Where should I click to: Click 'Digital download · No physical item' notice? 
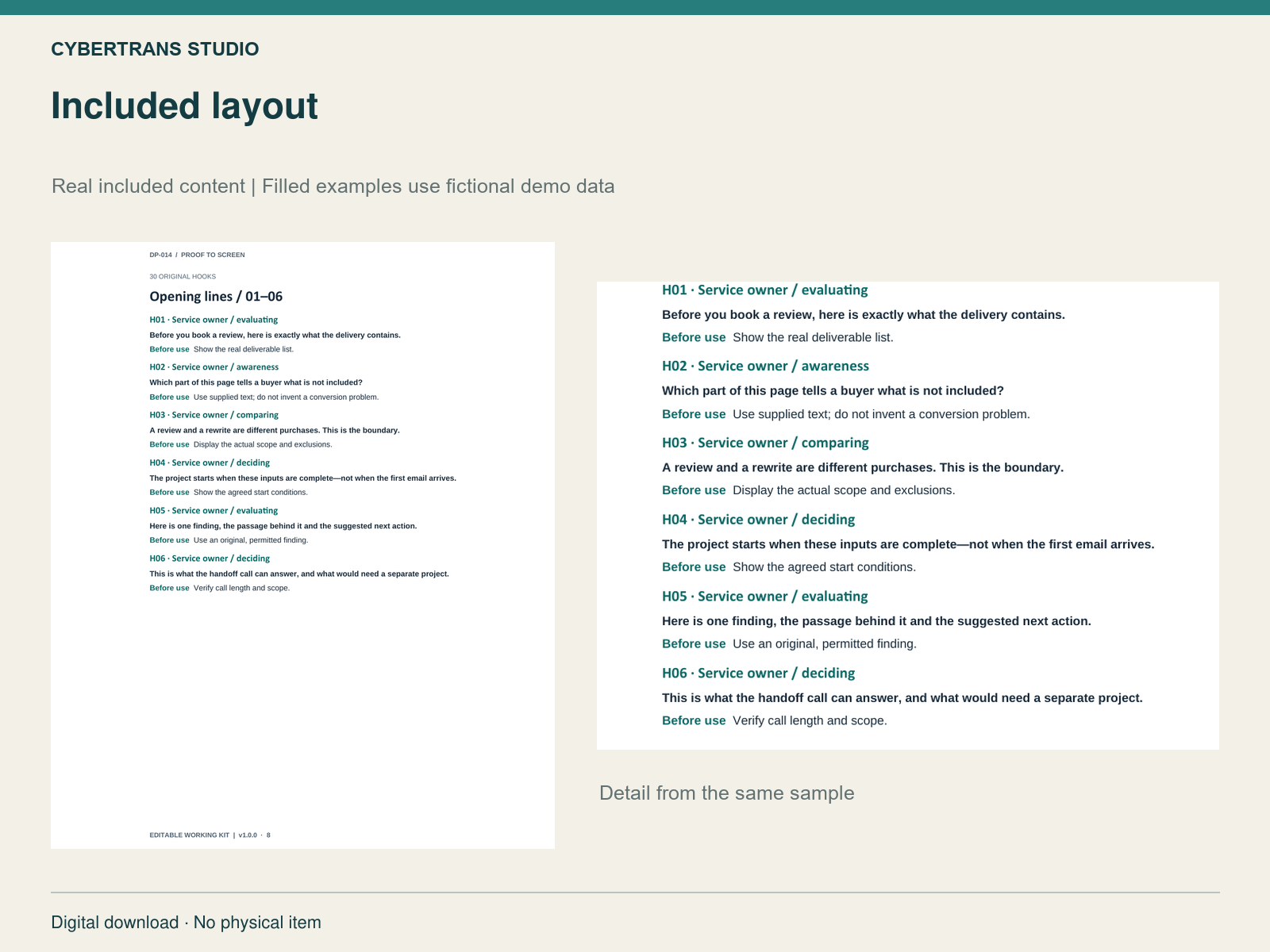186,923
